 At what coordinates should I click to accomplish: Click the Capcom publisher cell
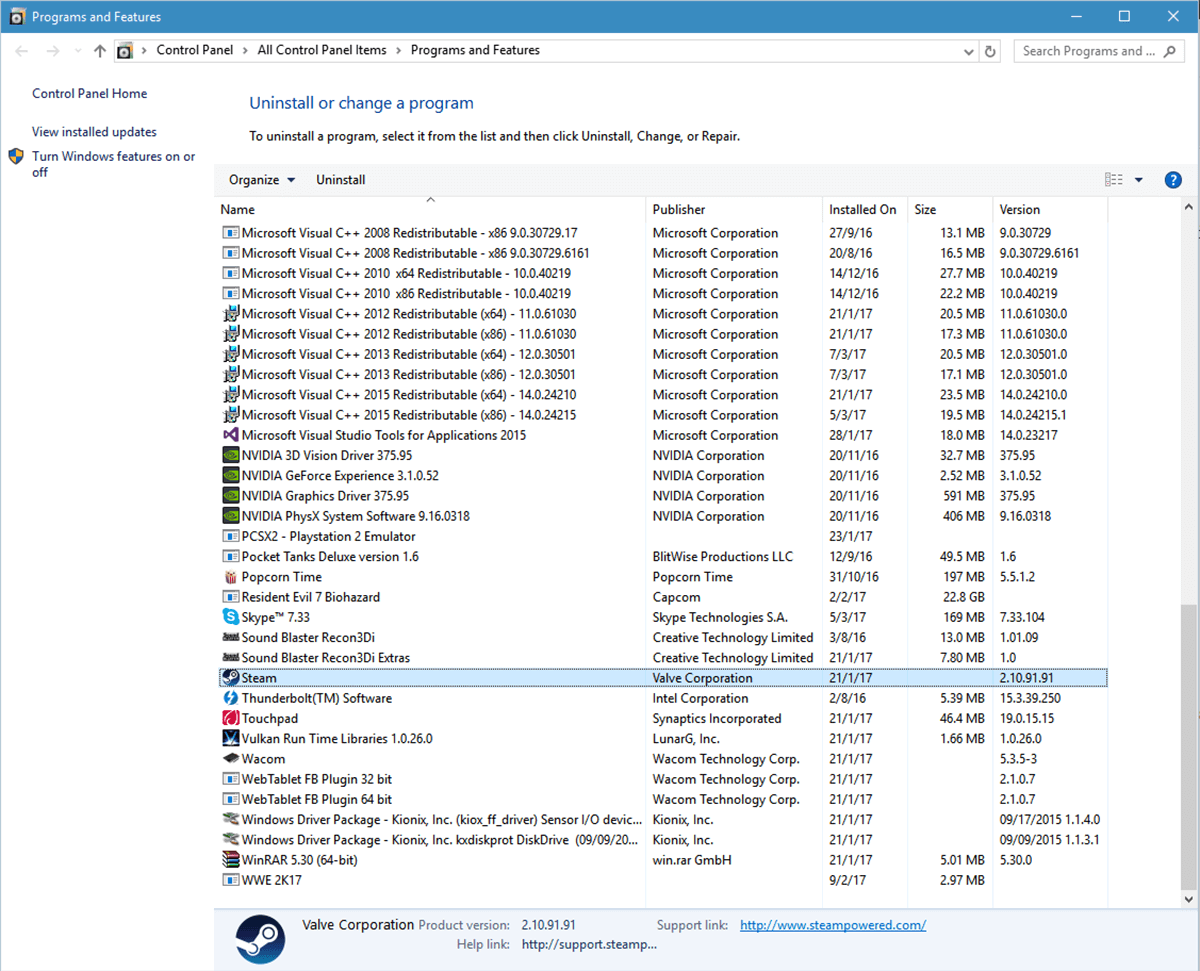[676, 597]
